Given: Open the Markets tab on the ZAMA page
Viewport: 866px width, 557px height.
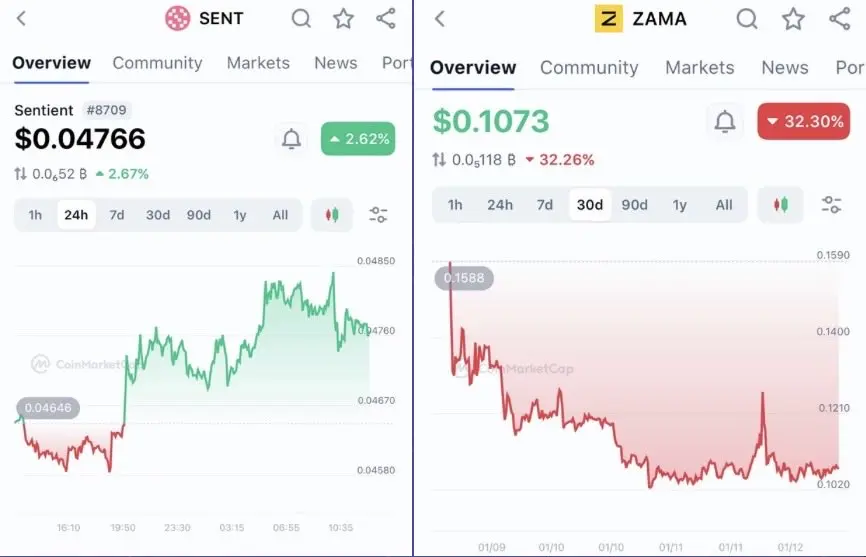Looking at the screenshot, I should tap(699, 67).
